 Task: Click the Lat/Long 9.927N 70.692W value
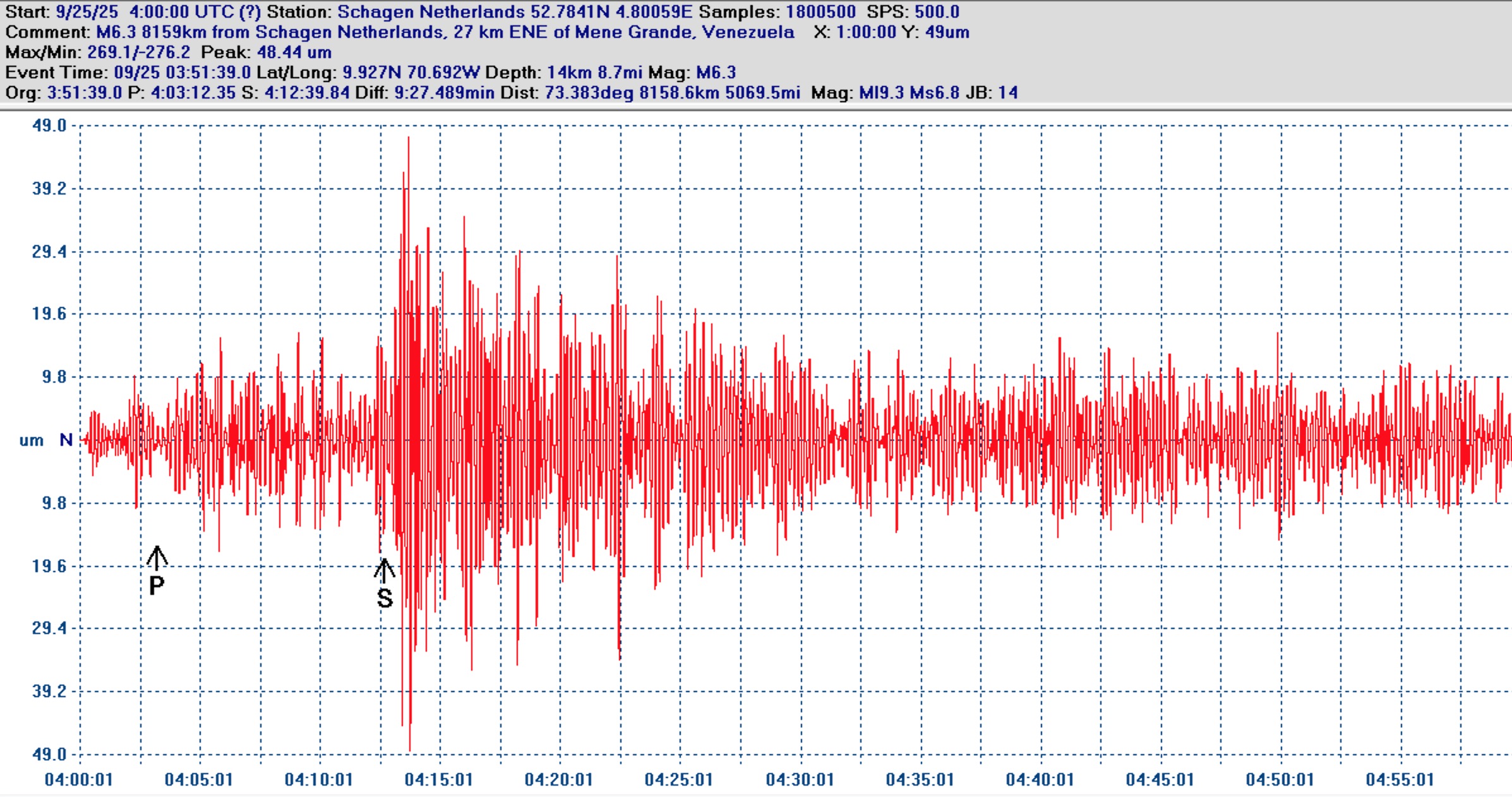tap(411, 73)
